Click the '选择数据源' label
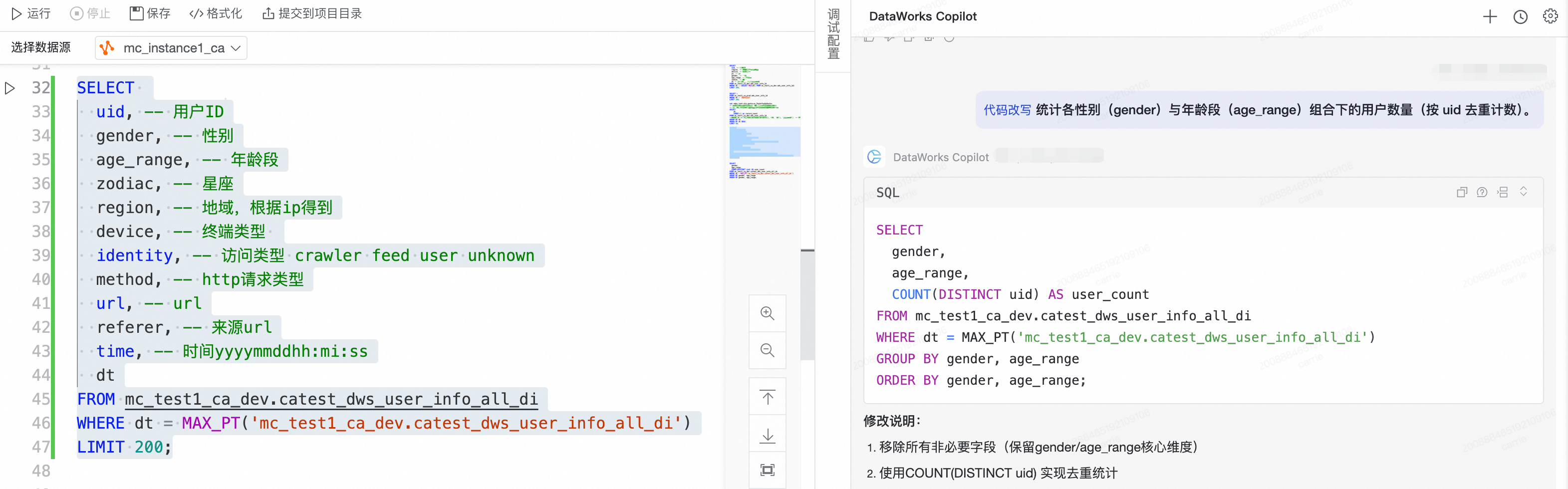1568x489 pixels. [x=41, y=47]
